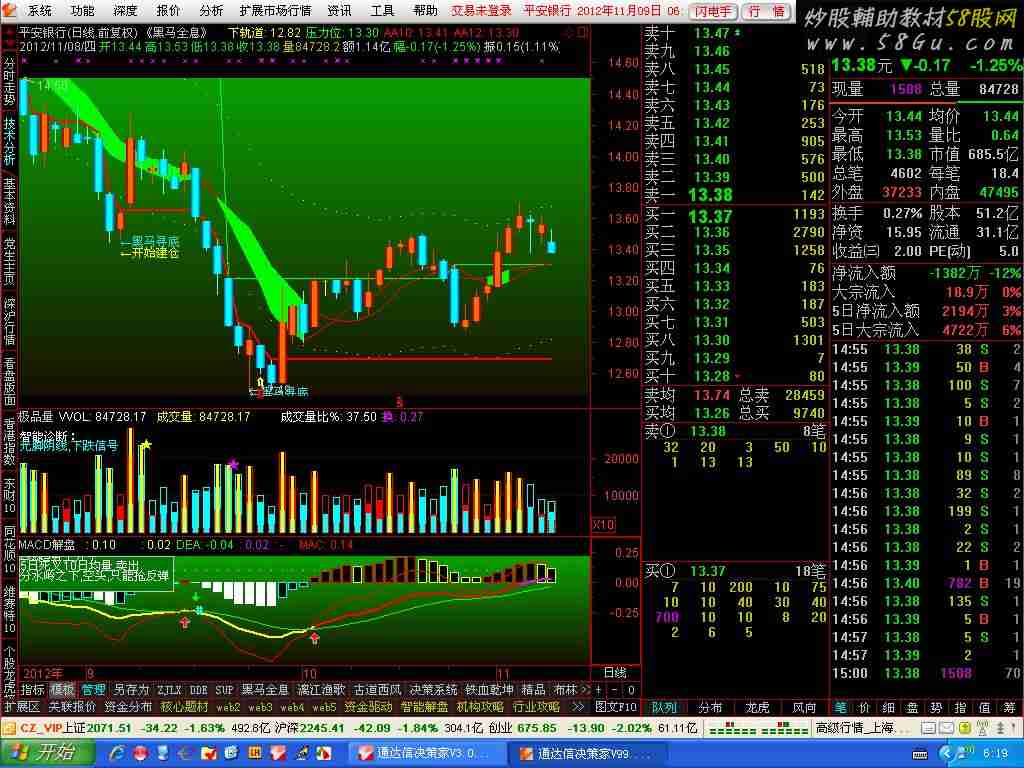
Task: Click the 图文F10 button
Action: tap(616, 707)
